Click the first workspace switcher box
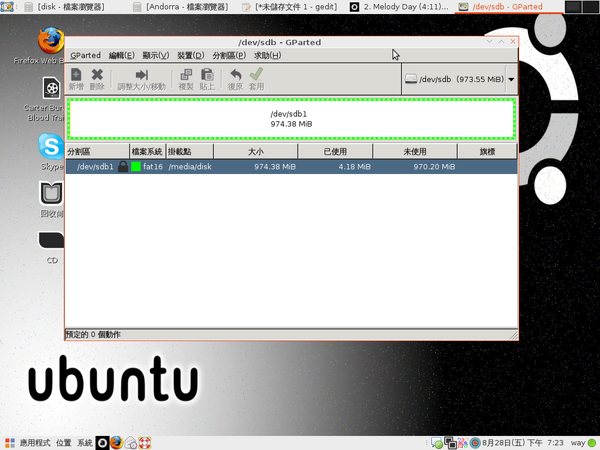The image size is (600, 450). [x=573, y=7]
